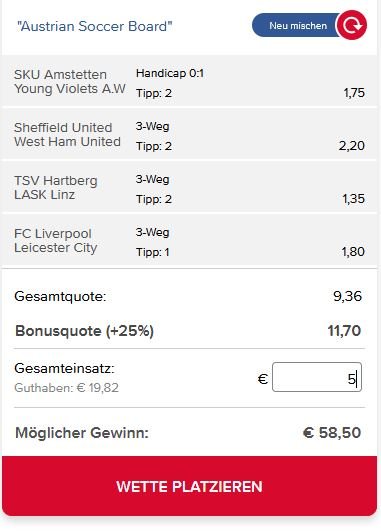Click the 1,35 odds for LASK Linz
The width and height of the screenshot is (381, 531).
[354, 198]
